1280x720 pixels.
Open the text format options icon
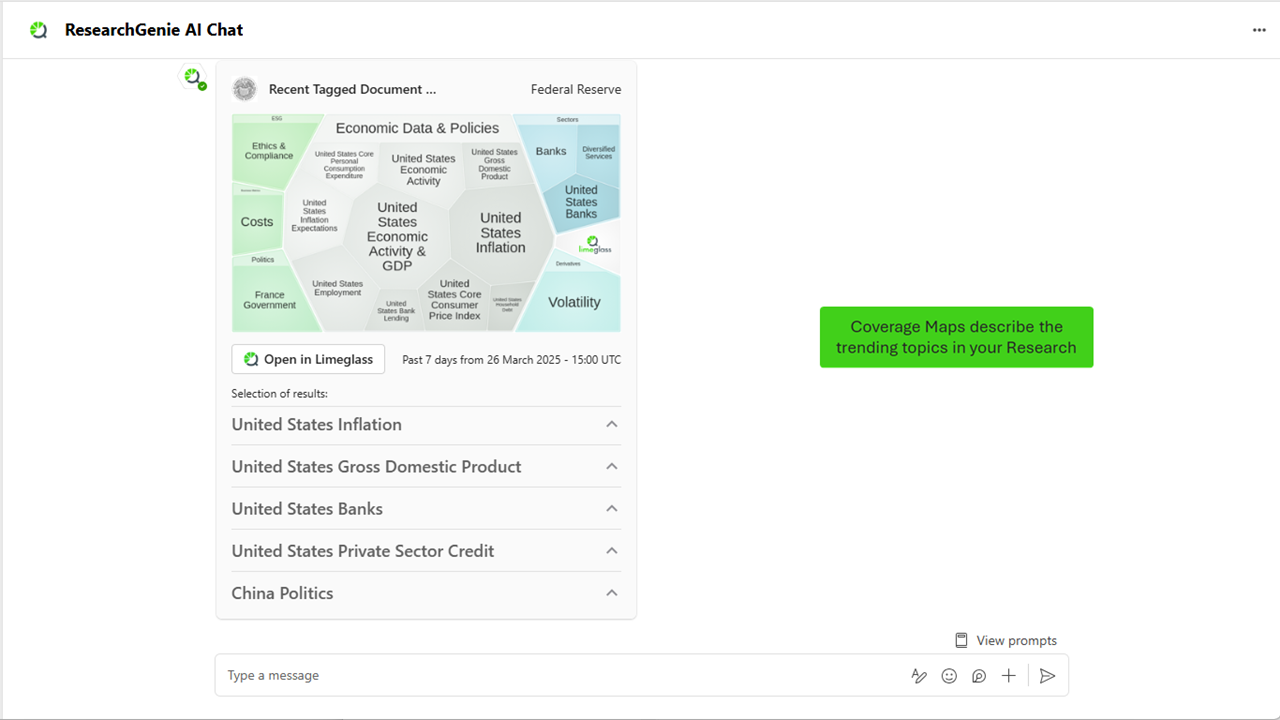919,676
